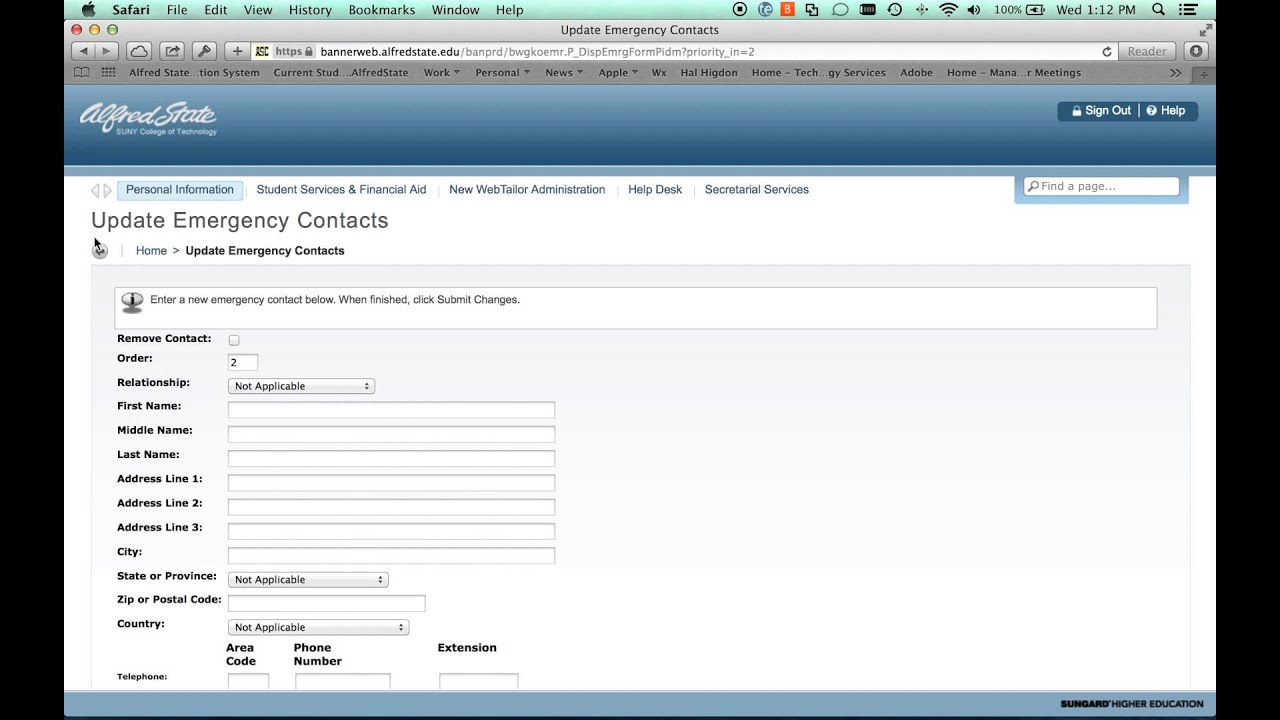The image size is (1280, 720).
Task: Go to Home breadcrumb link
Action: (x=151, y=251)
